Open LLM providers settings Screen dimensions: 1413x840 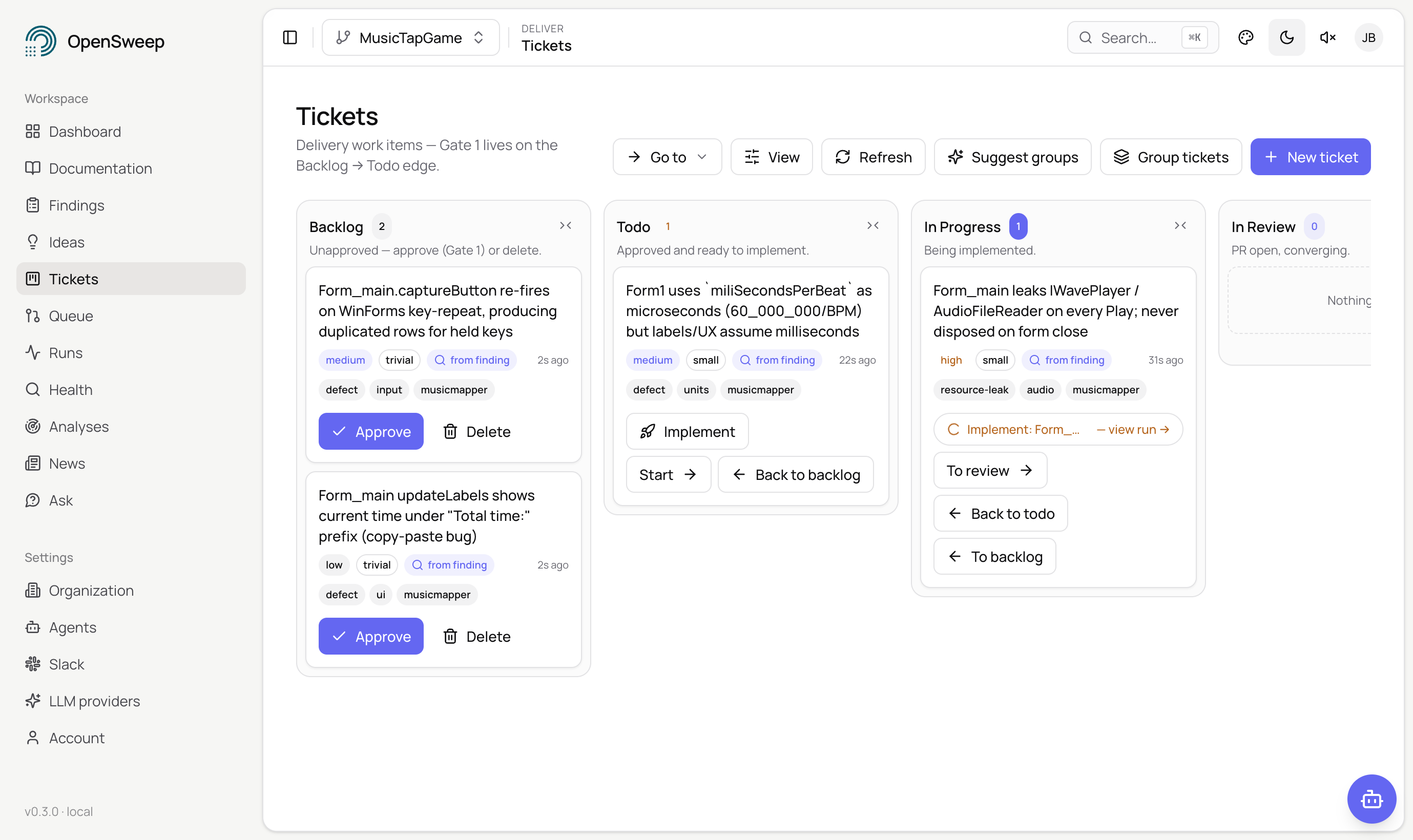131,701
